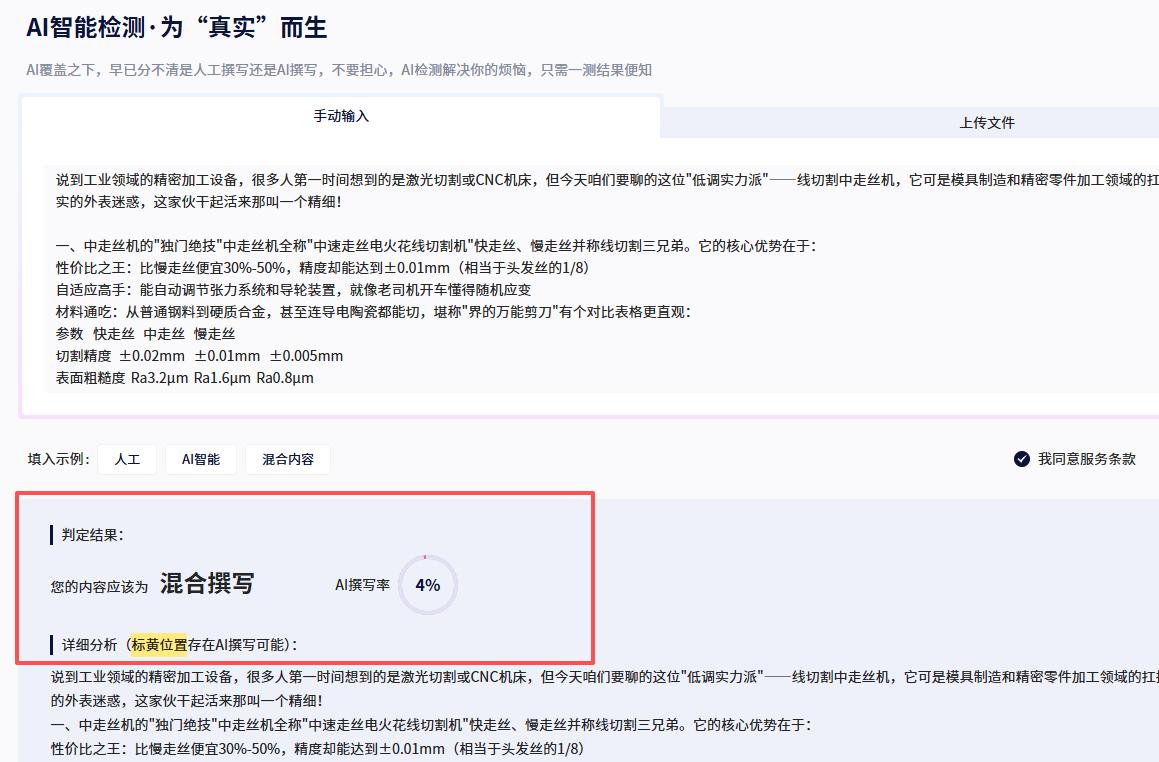Screen dimensions: 1159x762
Task: Fill example using AI智能 button
Action: click(x=200, y=459)
